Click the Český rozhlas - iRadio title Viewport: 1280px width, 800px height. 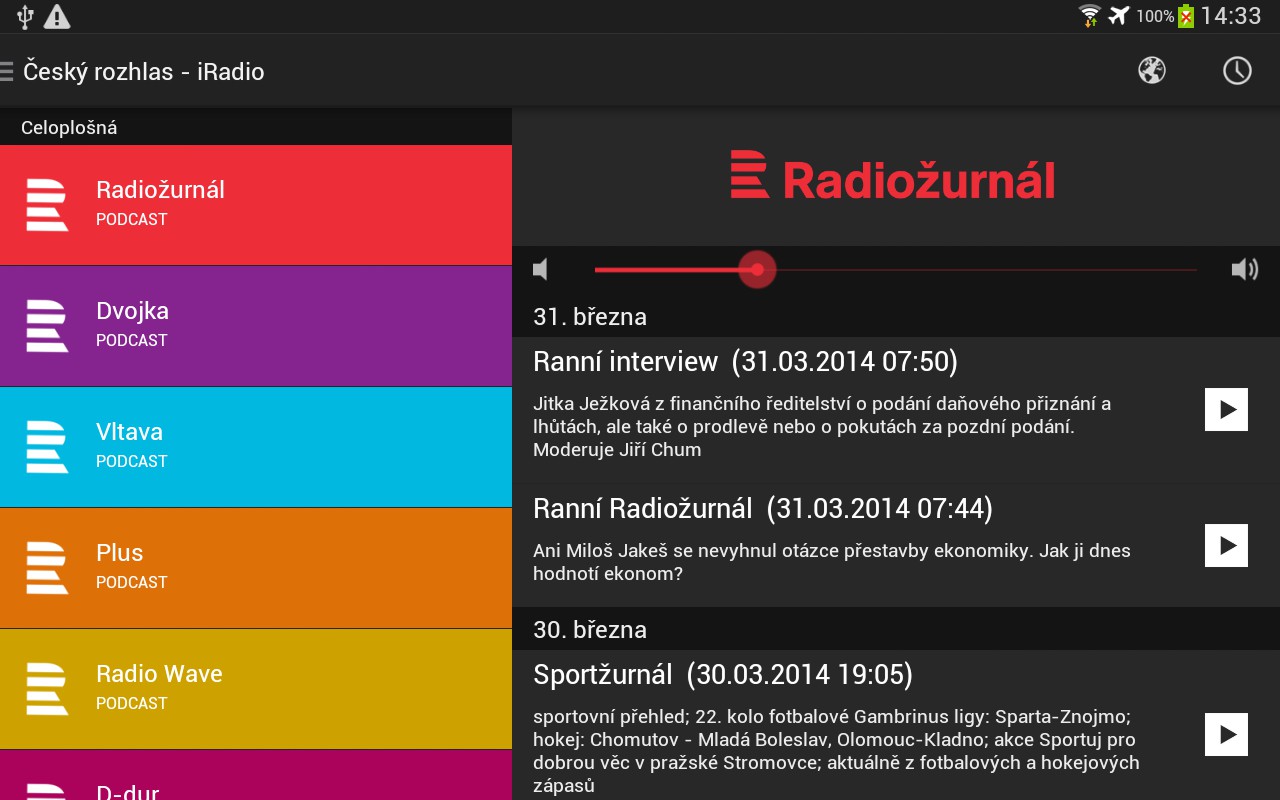tap(144, 71)
